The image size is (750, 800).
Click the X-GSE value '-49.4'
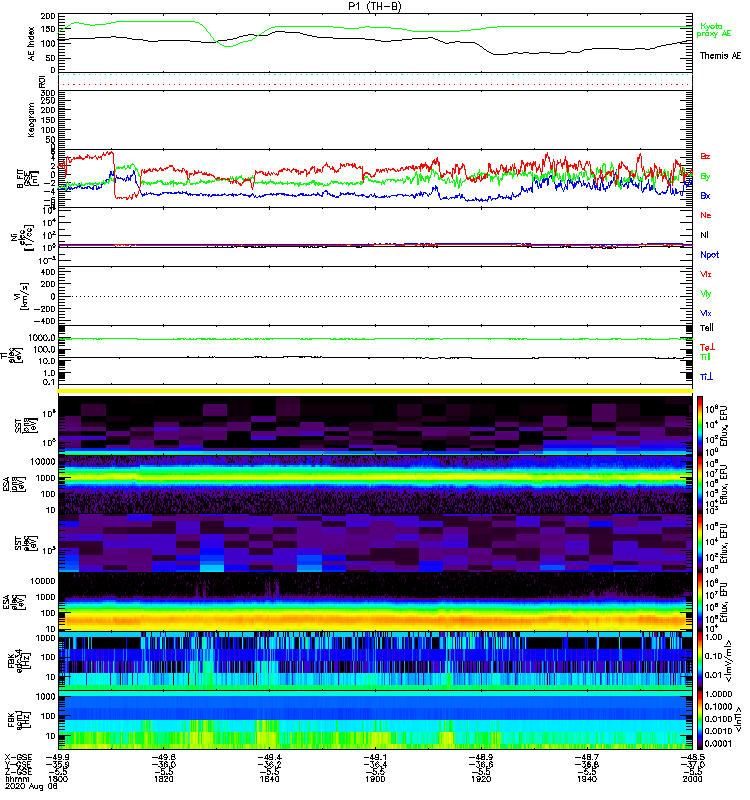pos(269,758)
